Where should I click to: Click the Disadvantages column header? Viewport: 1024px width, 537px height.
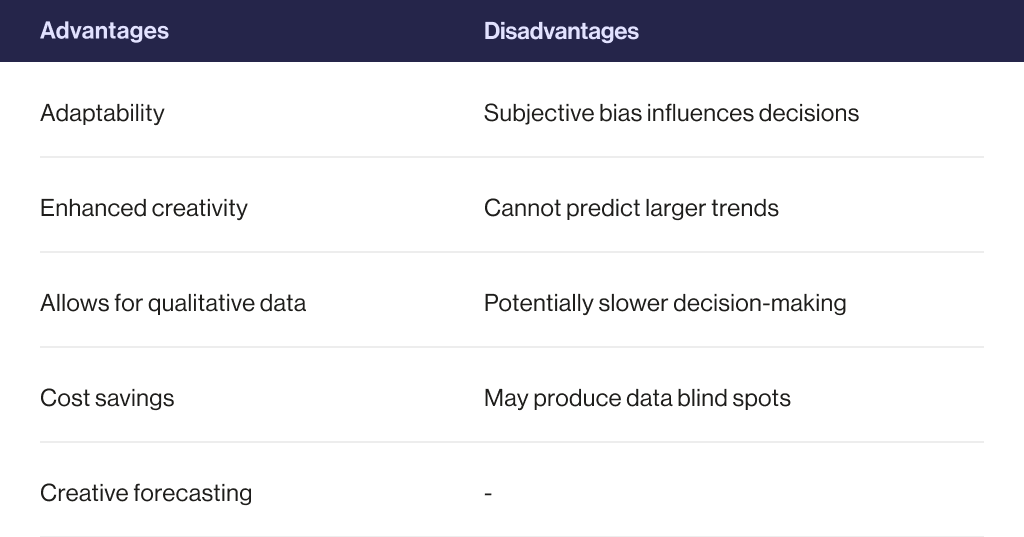tap(561, 31)
